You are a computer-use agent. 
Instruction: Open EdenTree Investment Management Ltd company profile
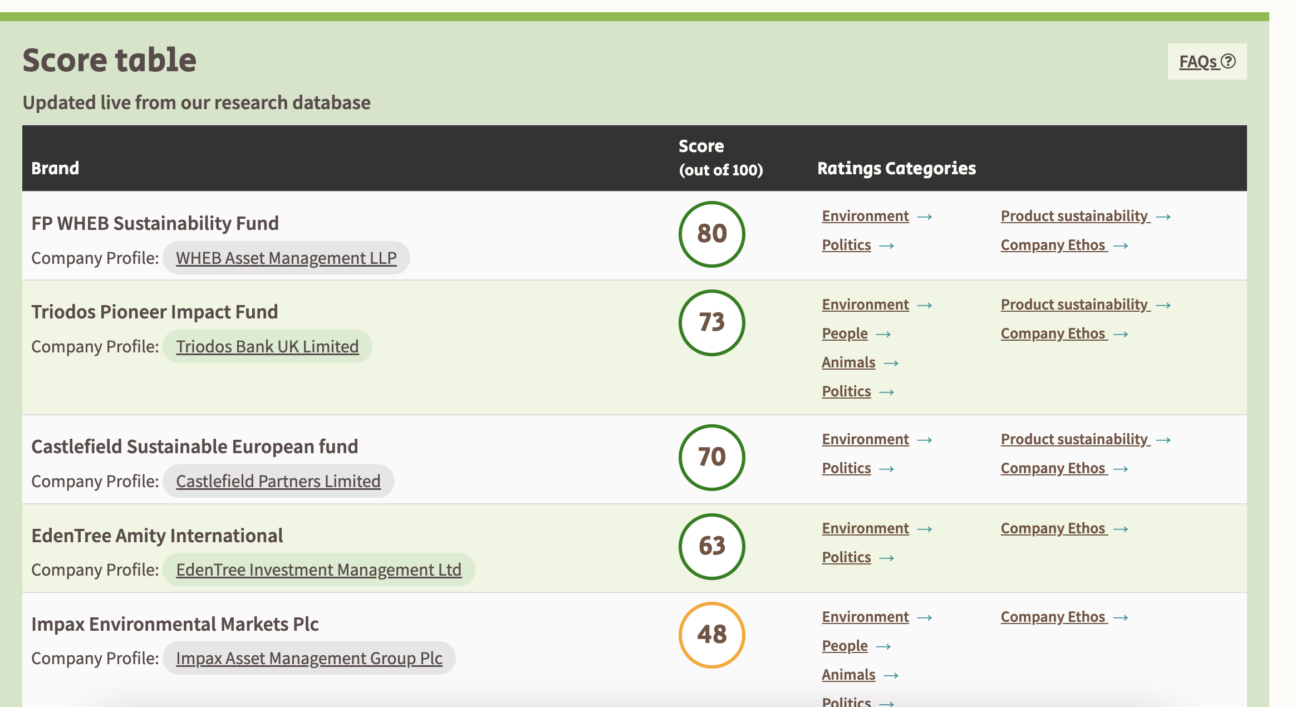click(319, 570)
